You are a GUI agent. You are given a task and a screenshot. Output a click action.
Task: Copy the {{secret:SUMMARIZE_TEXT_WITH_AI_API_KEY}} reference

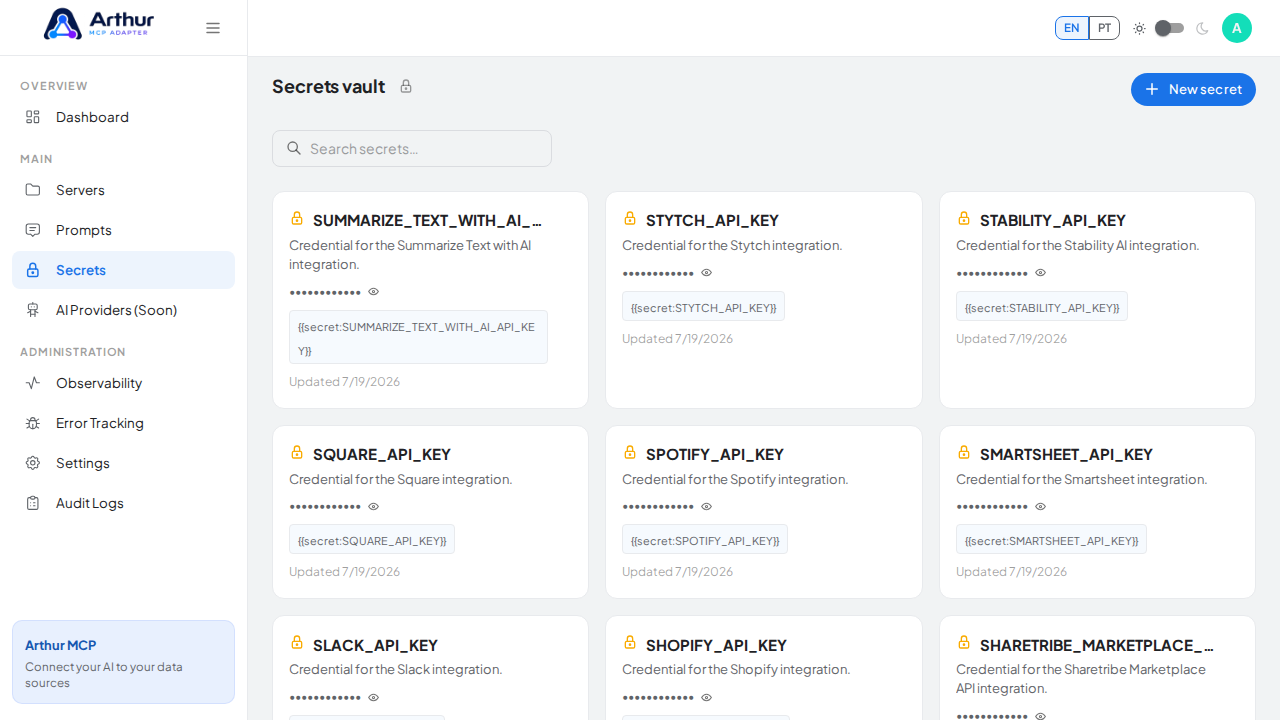[x=418, y=337]
